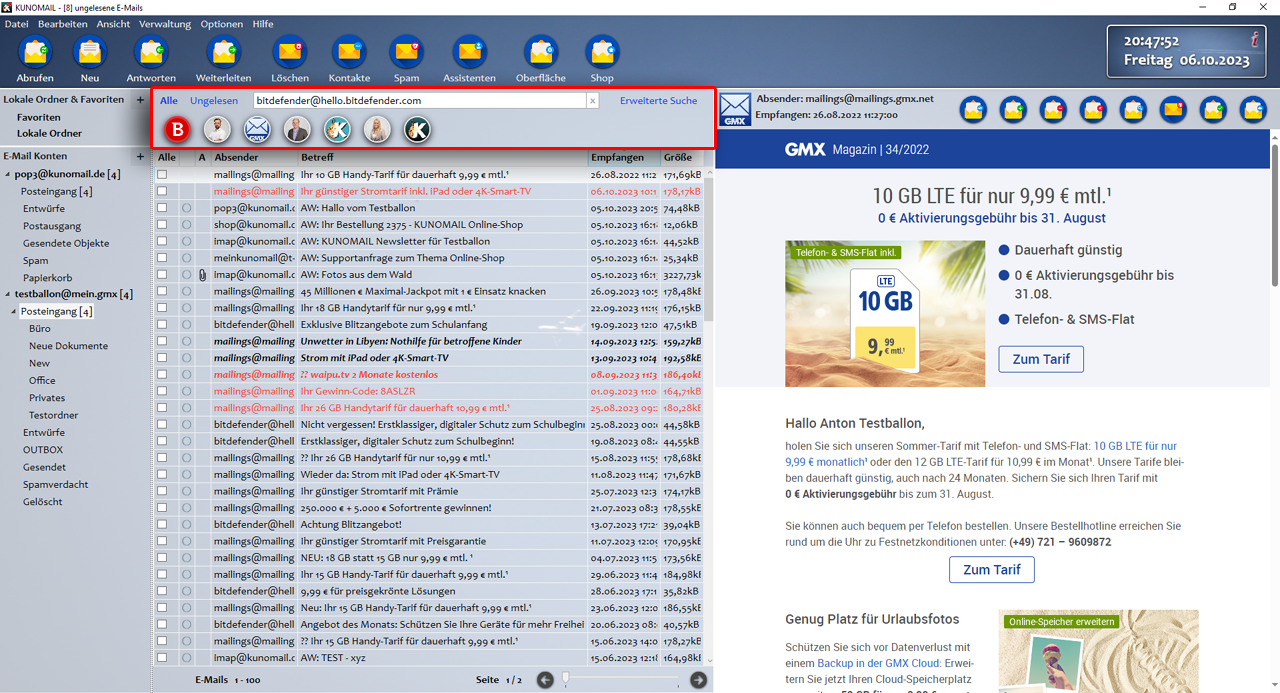
Task: Mark the message as Spam in the toolbar
Action: pos(406,52)
